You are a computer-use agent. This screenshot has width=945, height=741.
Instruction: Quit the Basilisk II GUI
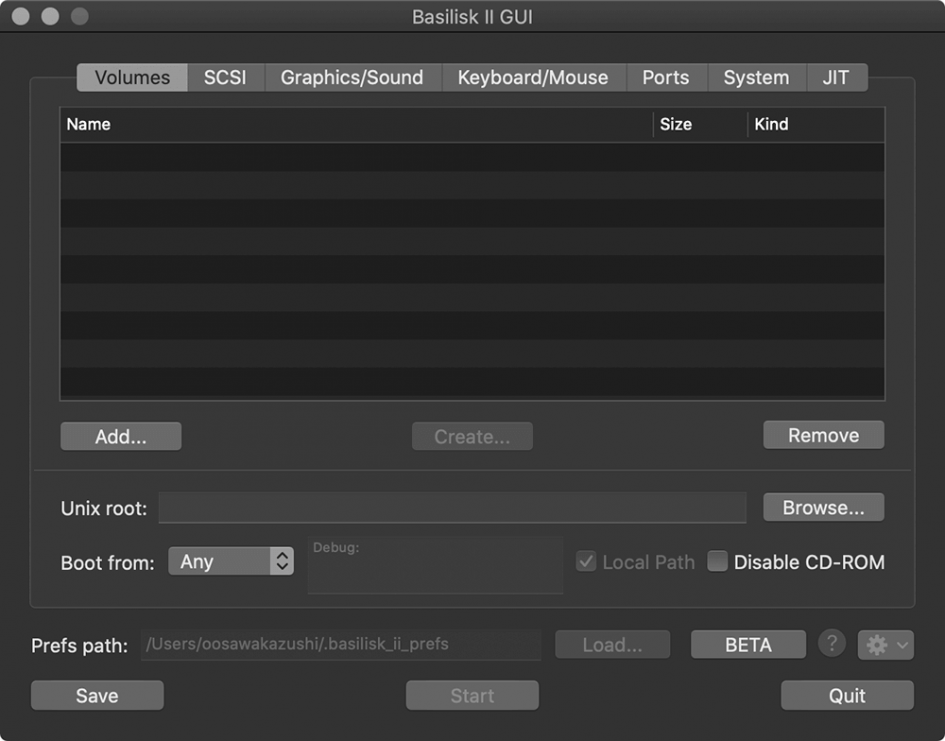(x=847, y=696)
